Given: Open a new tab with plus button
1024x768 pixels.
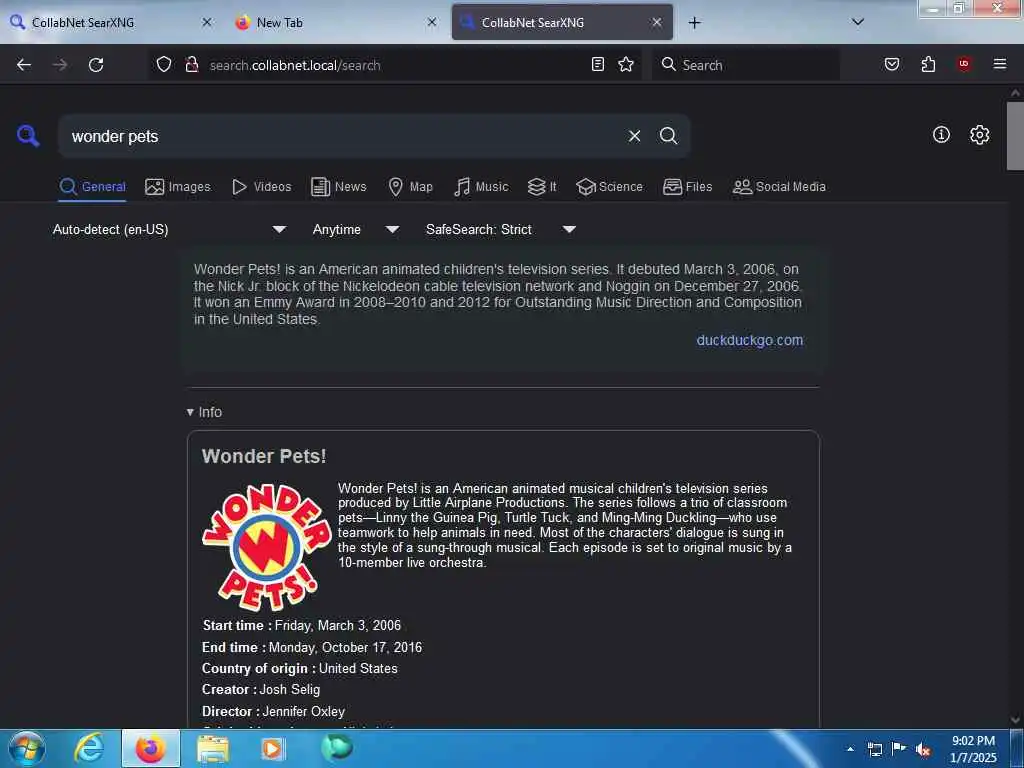Looking at the screenshot, I should (x=694, y=23).
